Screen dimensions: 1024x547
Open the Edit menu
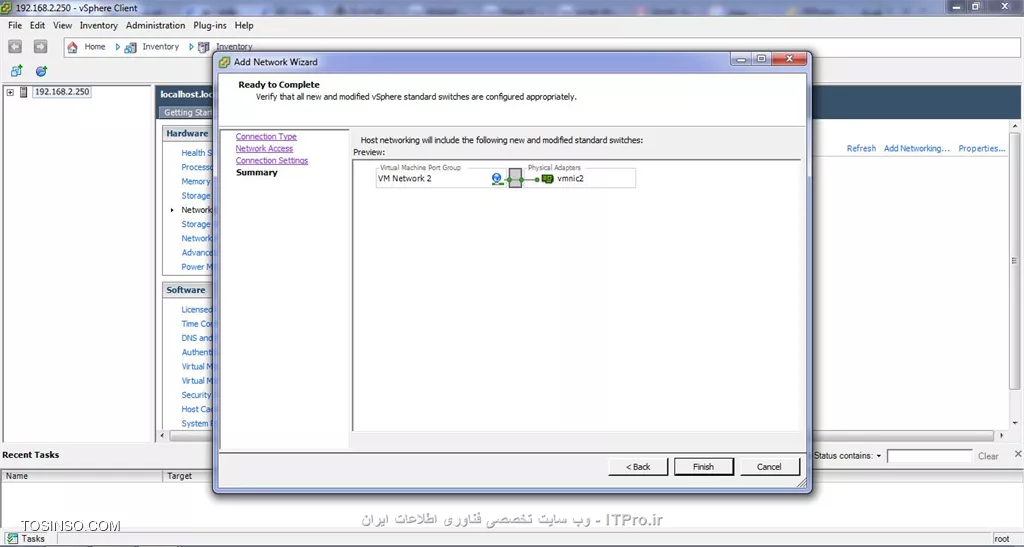point(37,25)
